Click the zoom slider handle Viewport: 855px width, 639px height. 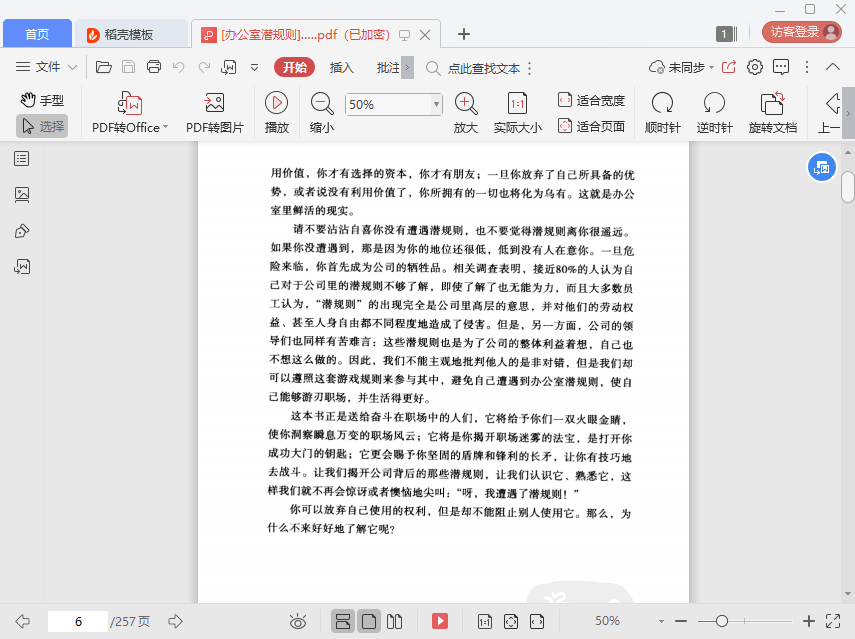(x=721, y=621)
